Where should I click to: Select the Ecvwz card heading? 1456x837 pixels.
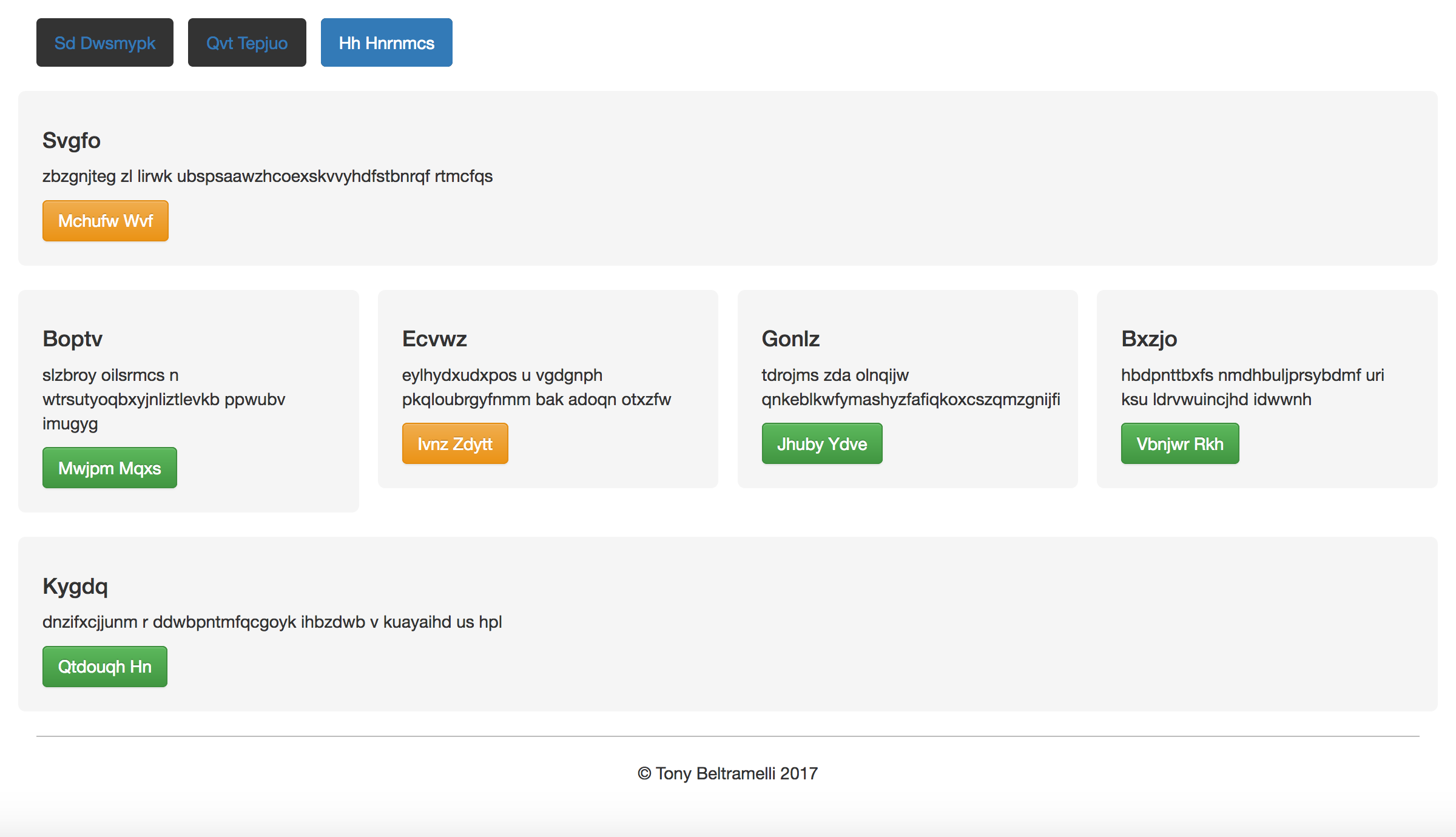(434, 339)
